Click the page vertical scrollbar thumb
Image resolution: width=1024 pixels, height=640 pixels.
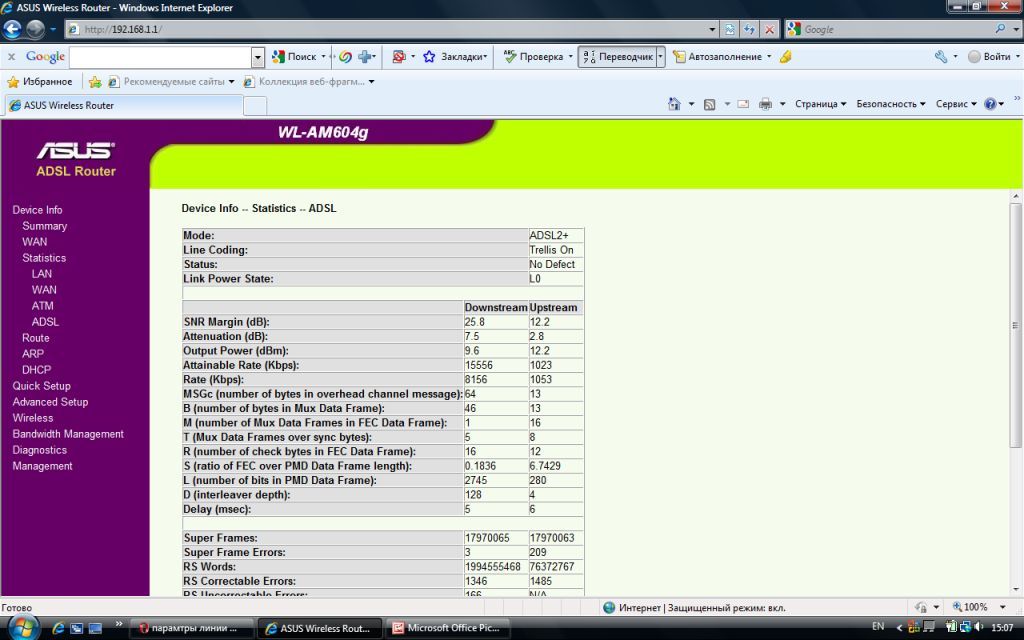pos(1015,325)
